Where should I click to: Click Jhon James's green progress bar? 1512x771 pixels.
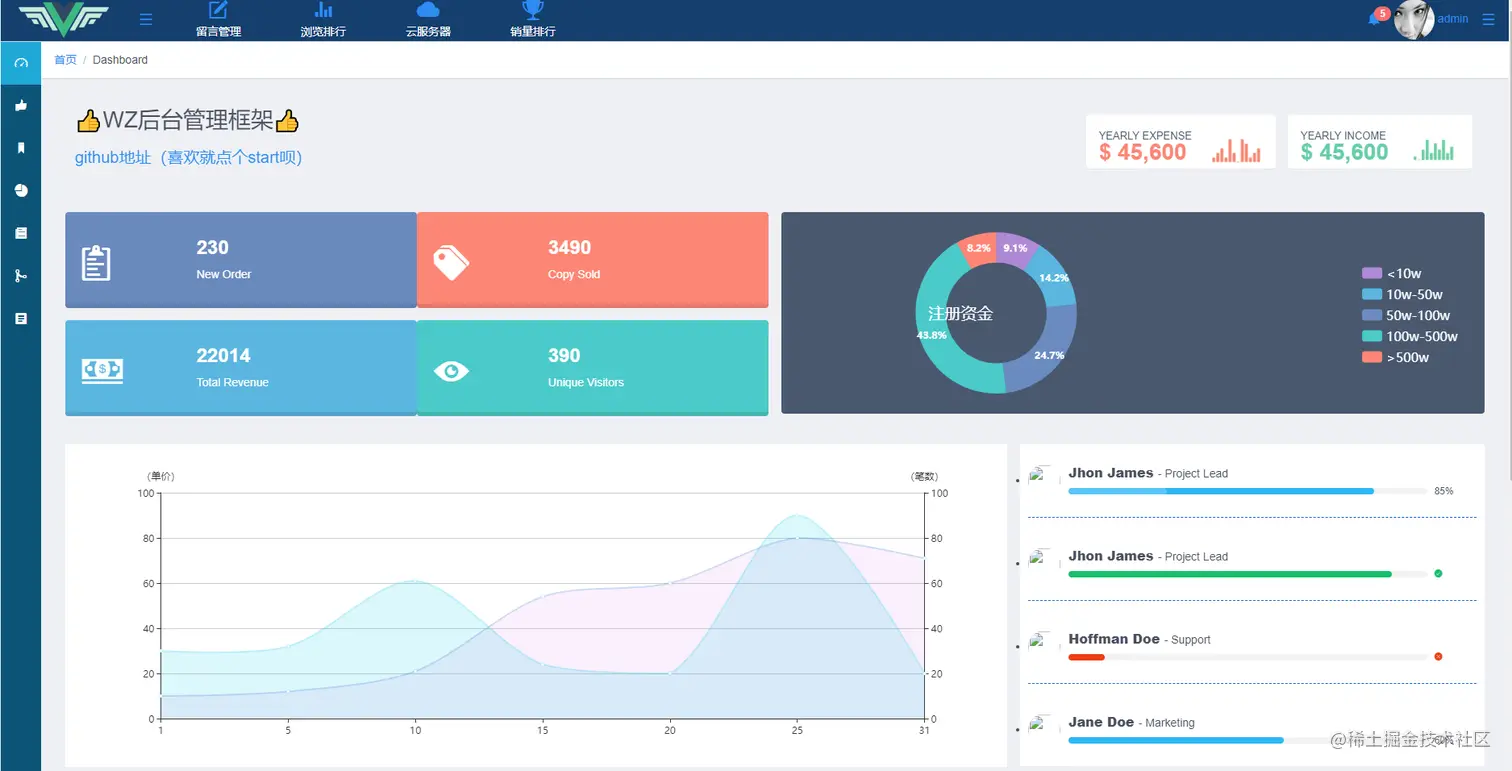1230,574
